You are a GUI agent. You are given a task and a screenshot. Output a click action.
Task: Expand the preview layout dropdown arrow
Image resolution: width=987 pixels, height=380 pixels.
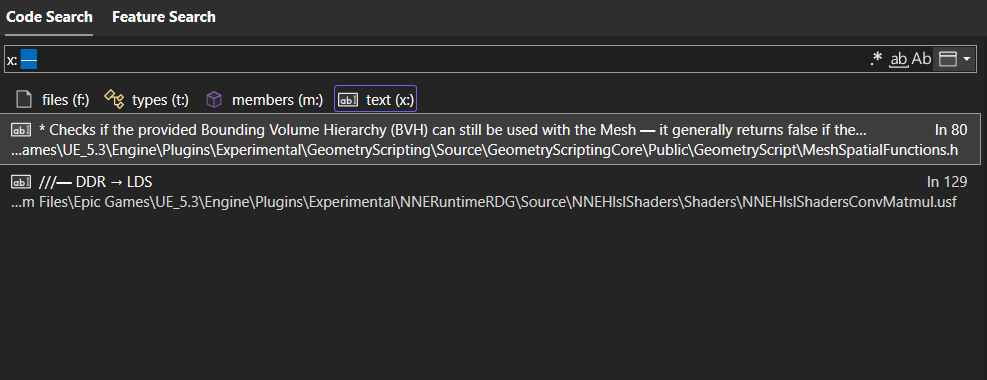(x=966, y=59)
